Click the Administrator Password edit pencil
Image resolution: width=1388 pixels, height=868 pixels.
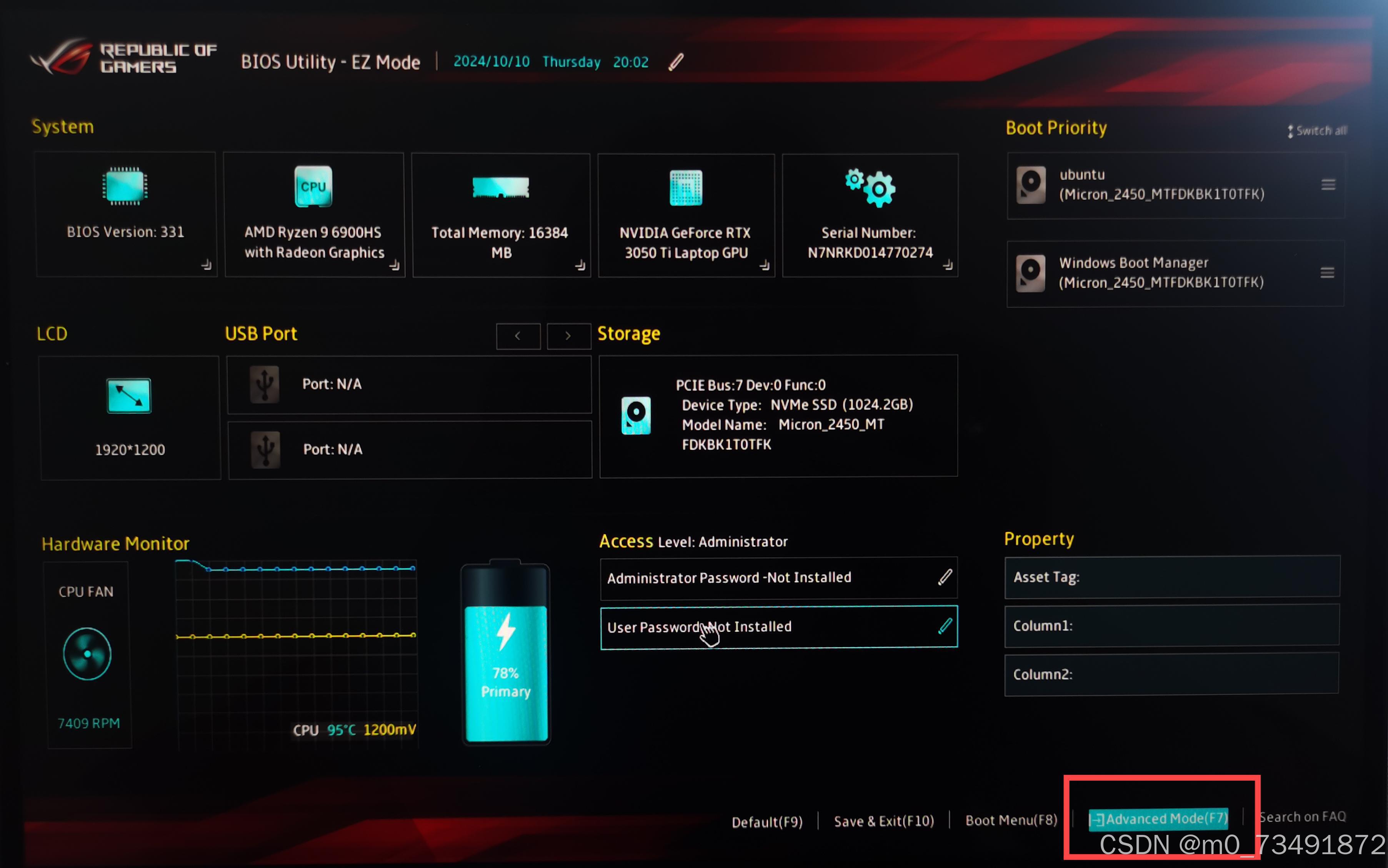pos(945,577)
